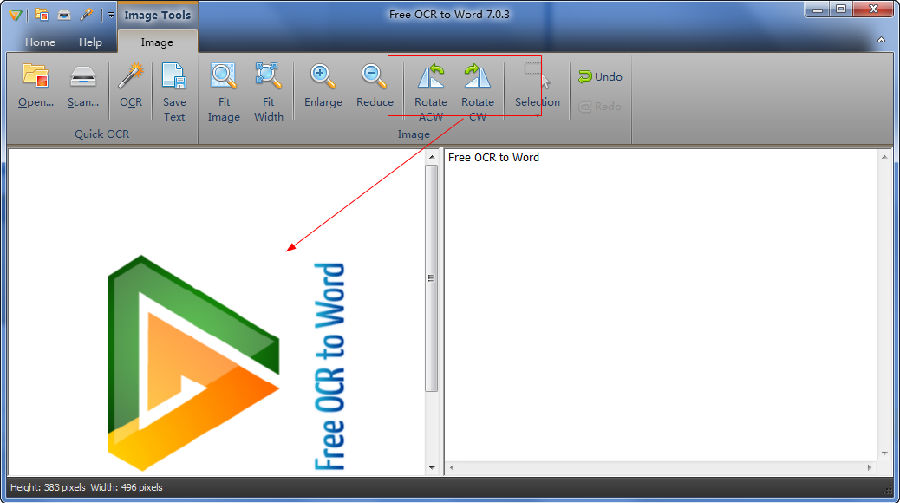900x503 pixels.
Task: Click the image pane vertical scrollbar thumb
Action: click(x=432, y=278)
